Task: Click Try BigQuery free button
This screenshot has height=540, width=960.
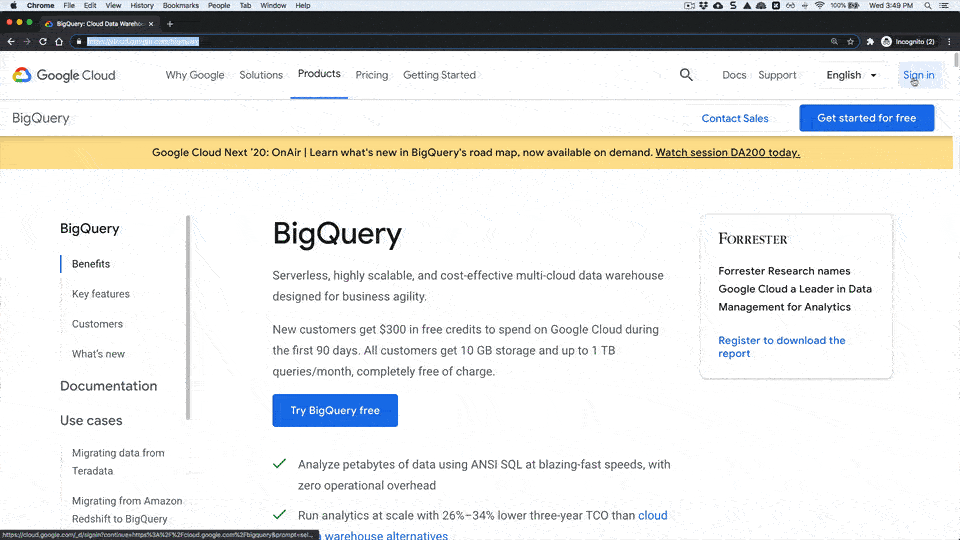Action: [335, 410]
